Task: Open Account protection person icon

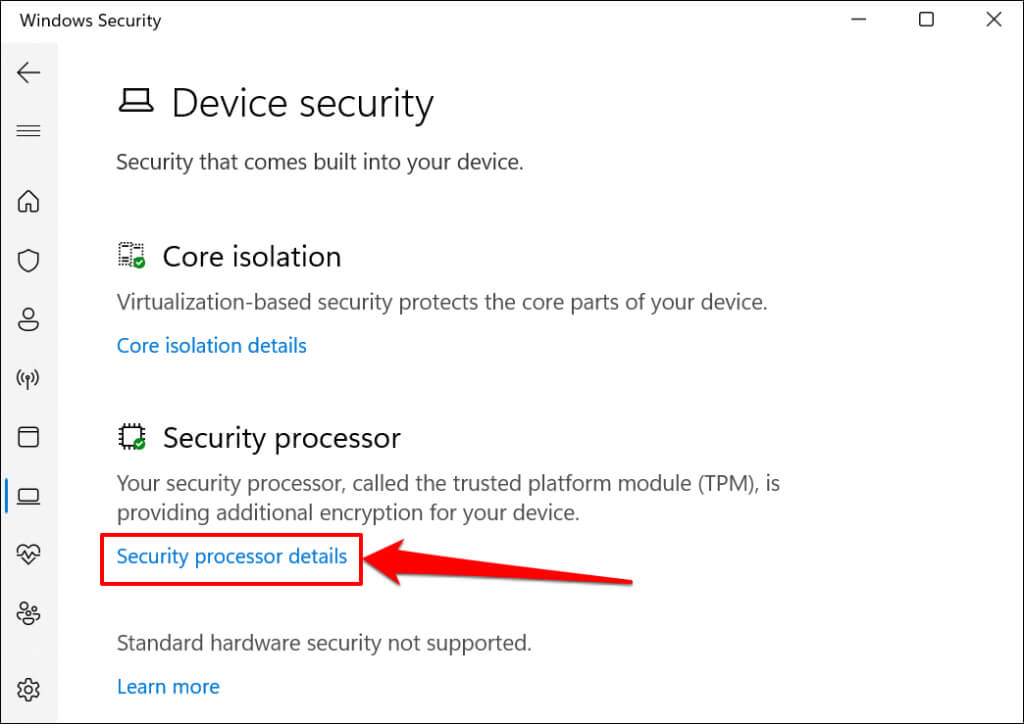Action: 29,320
